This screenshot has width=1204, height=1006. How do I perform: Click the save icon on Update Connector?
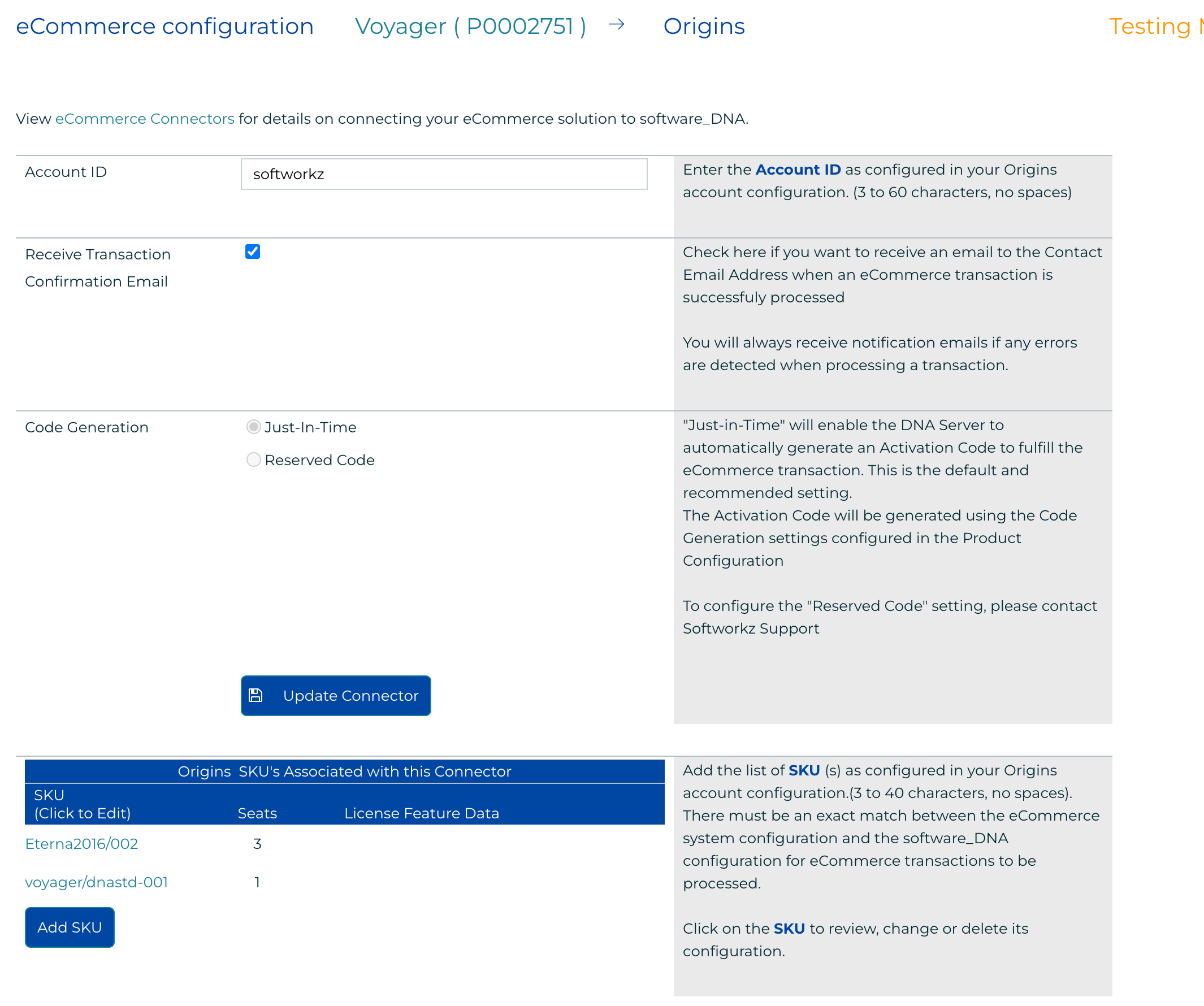(255, 695)
